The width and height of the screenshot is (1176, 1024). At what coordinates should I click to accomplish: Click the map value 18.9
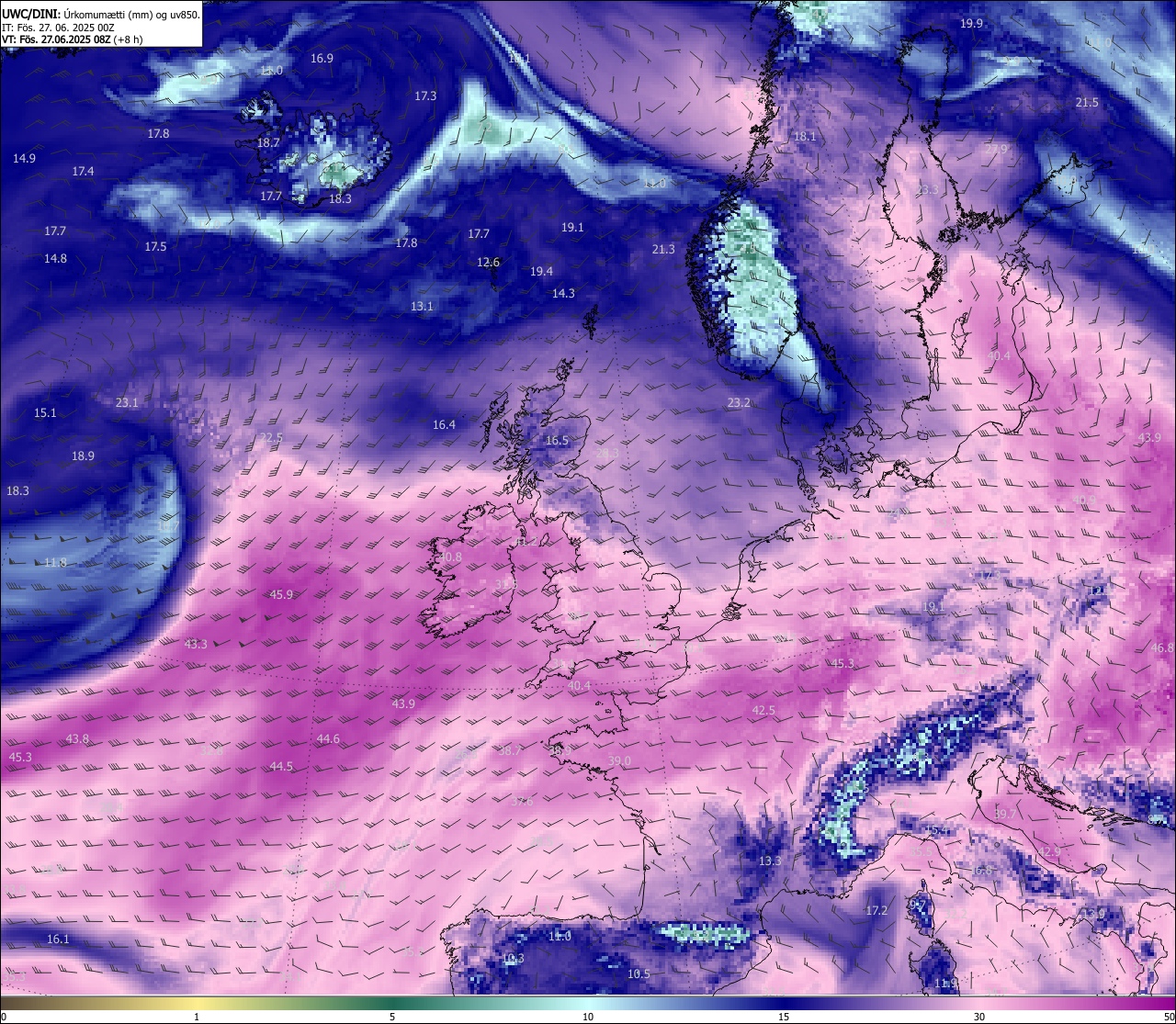click(83, 456)
